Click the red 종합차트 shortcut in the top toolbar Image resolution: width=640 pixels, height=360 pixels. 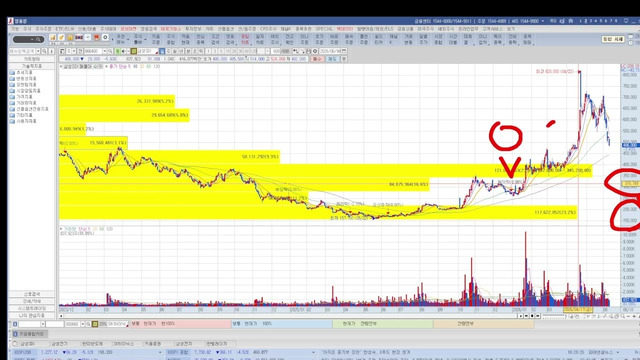[245, 40]
